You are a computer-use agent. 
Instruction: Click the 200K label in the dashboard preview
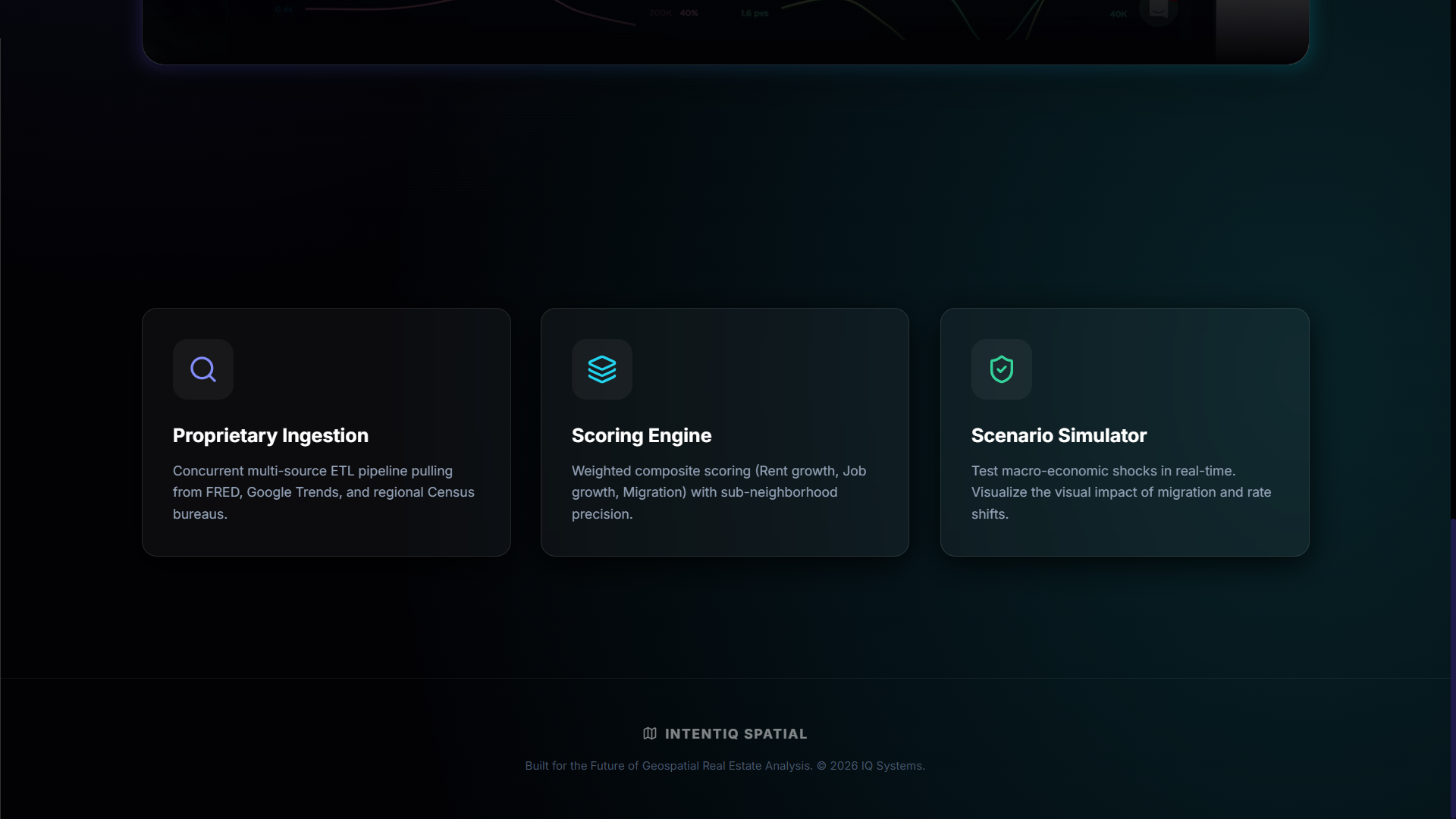coord(660,13)
